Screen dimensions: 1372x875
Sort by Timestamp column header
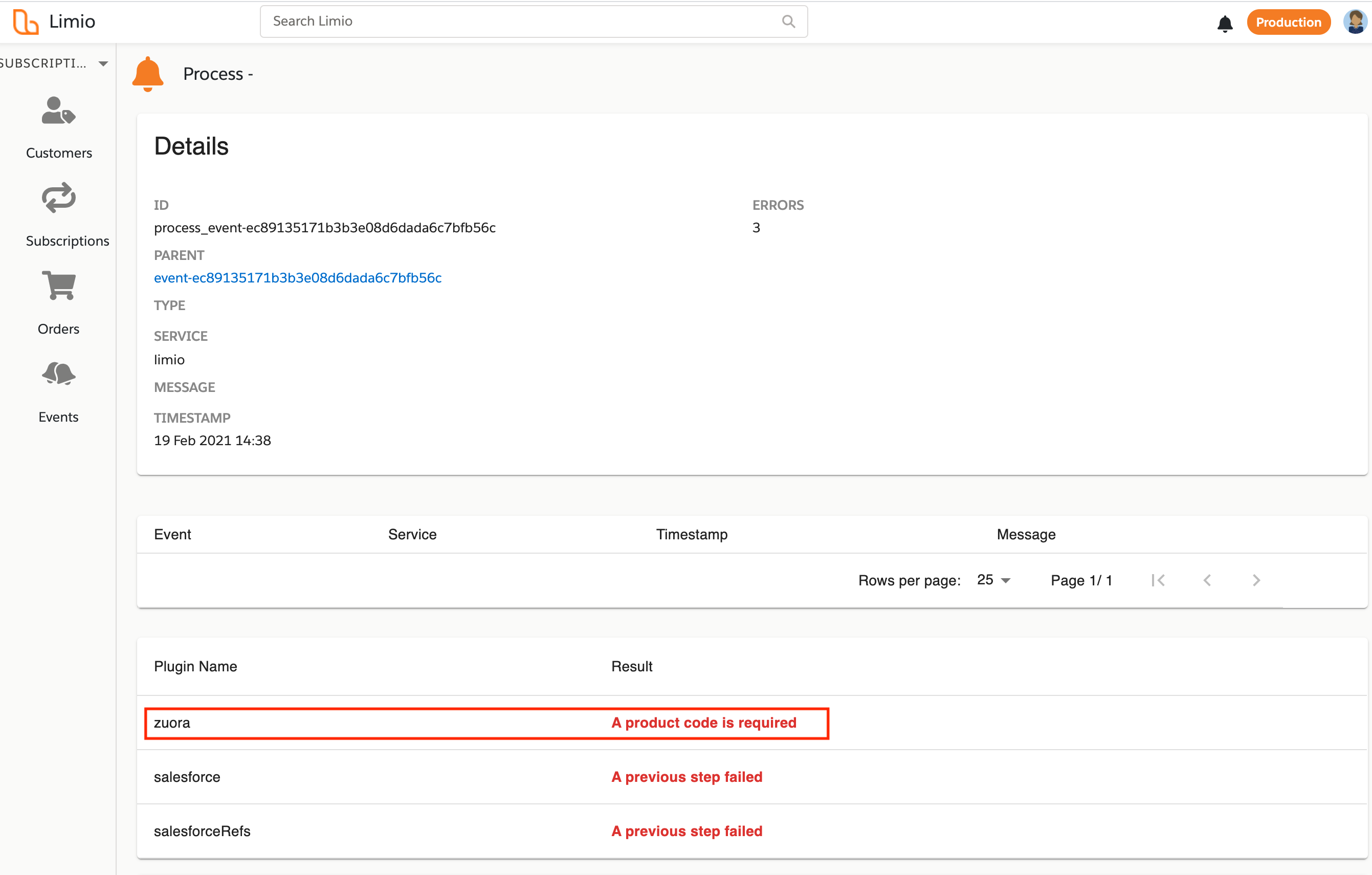[x=692, y=535]
